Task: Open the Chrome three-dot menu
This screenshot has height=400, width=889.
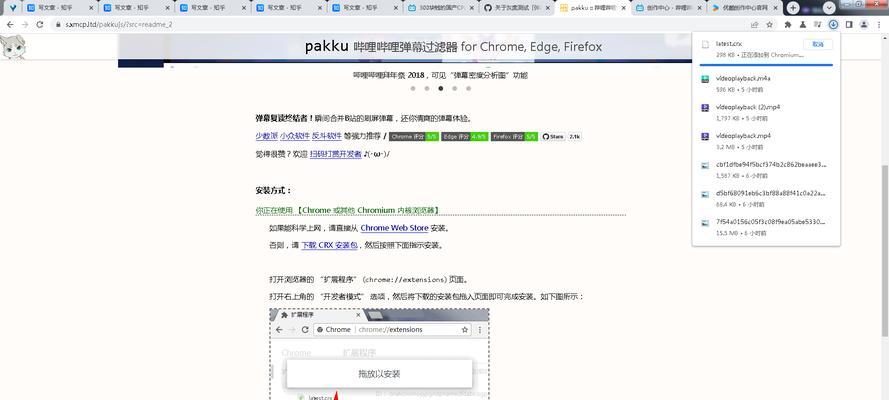Action: click(878, 24)
